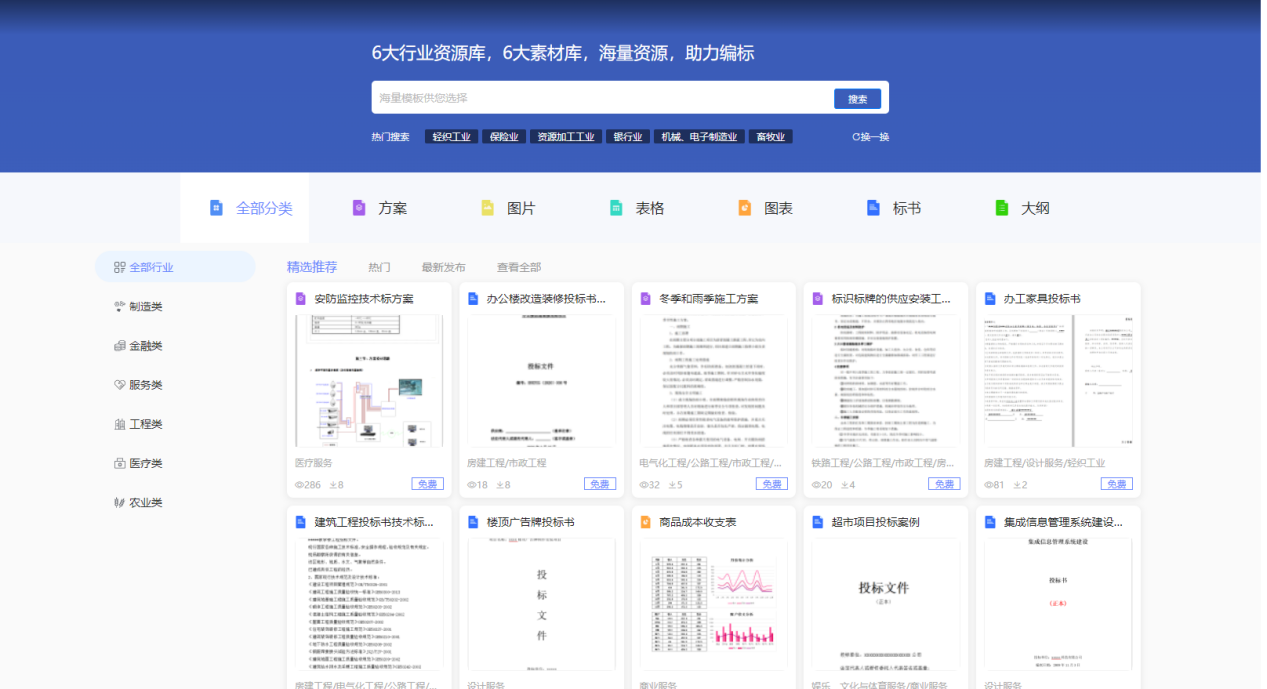
Task: Switch to the 最新发布 tab
Action: tap(443, 267)
